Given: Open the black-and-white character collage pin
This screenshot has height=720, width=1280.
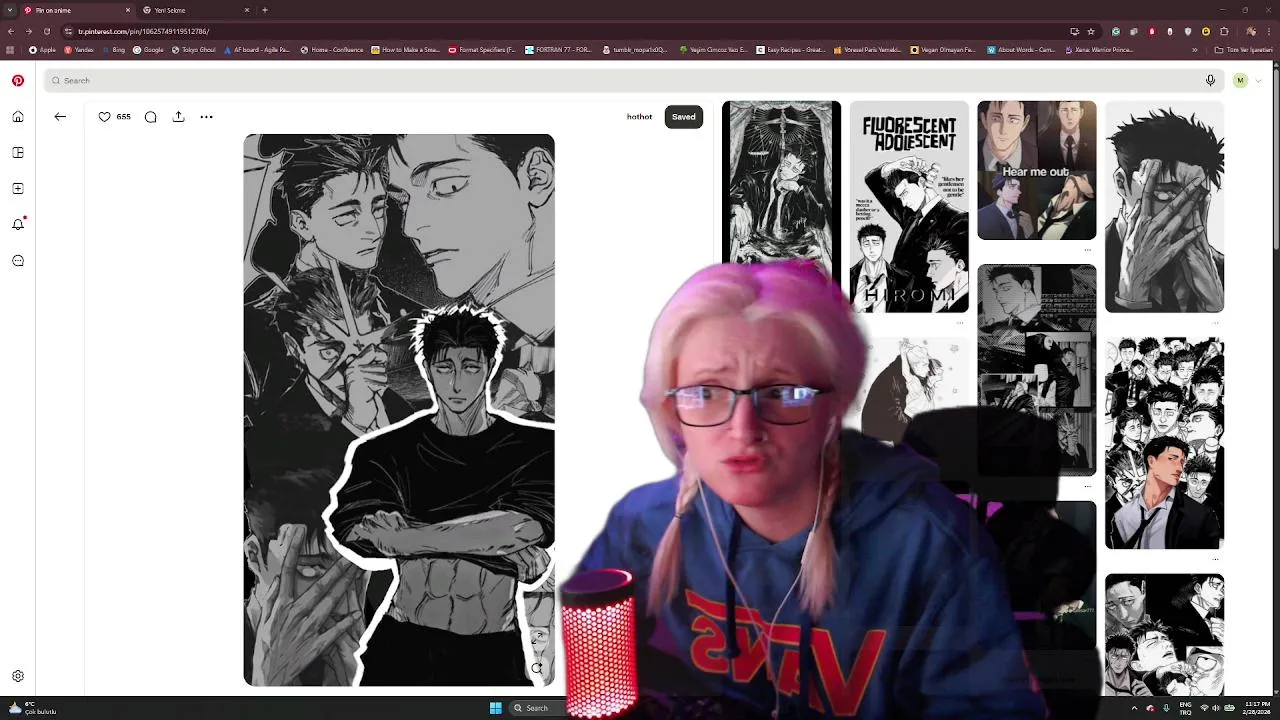Looking at the screenshot, I should click(1164, 443).
